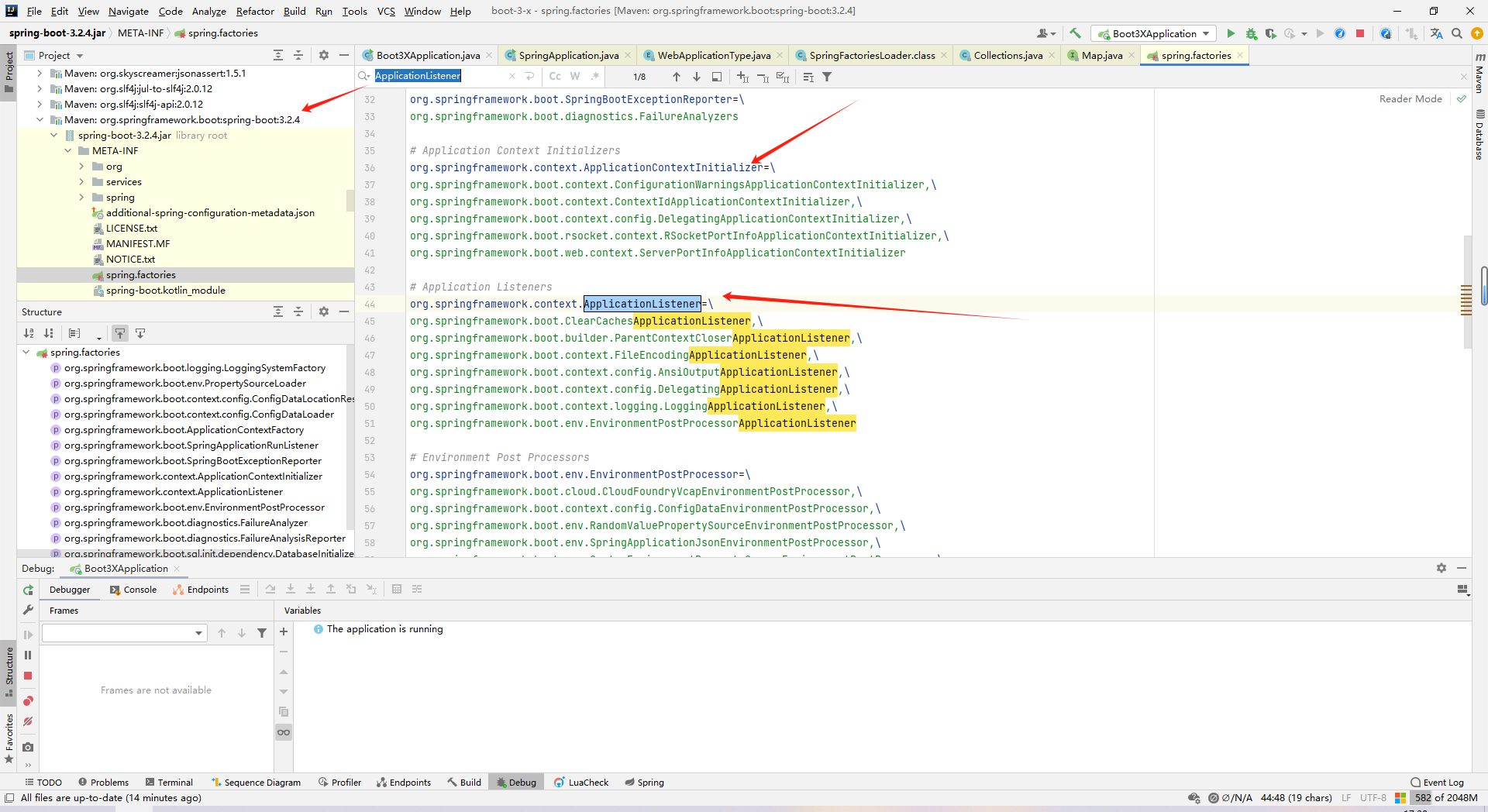Click the Build project hammer icon

point(1075,33)
